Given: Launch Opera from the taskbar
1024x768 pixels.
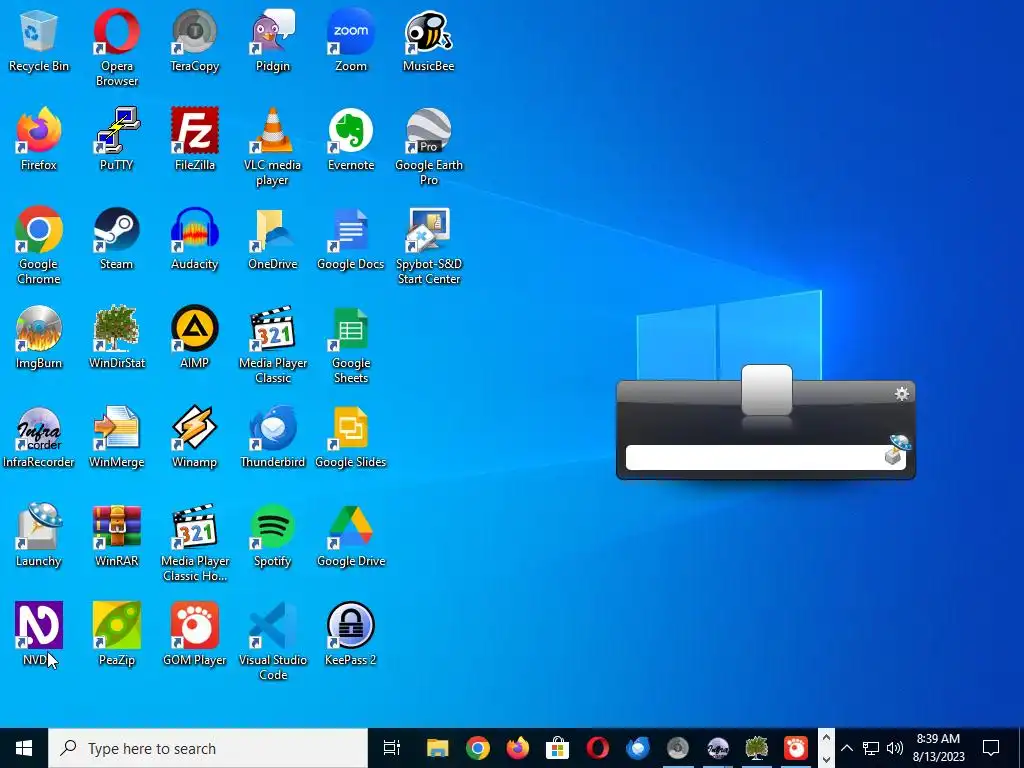Looking at the screenshot, I should [597, 748].
